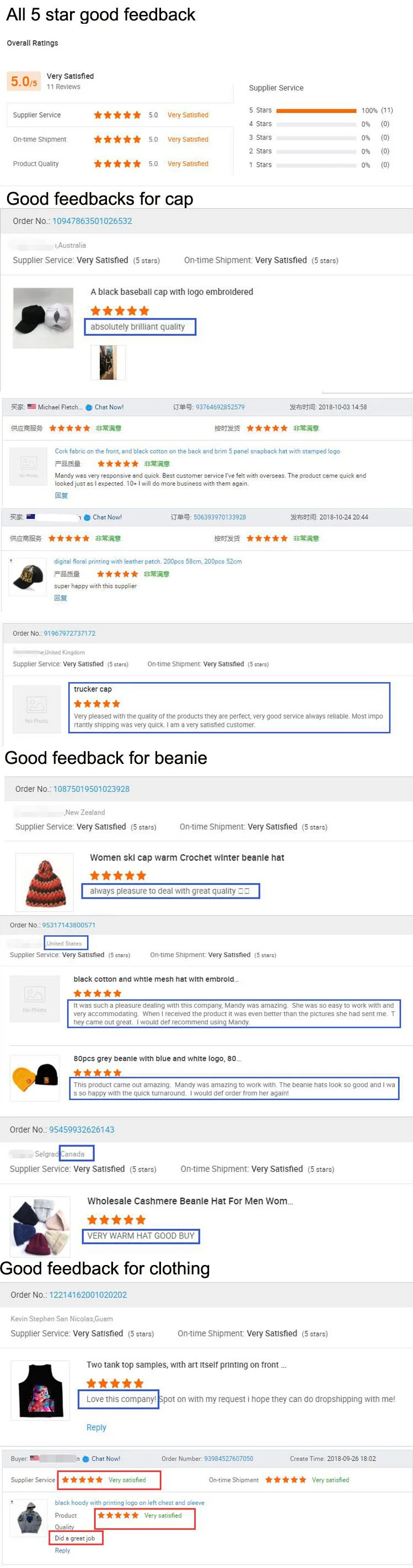Viewport: 413px width, 1568px height.
Task: Click the printed tank top thumbnail
Action: (41, 1390)
